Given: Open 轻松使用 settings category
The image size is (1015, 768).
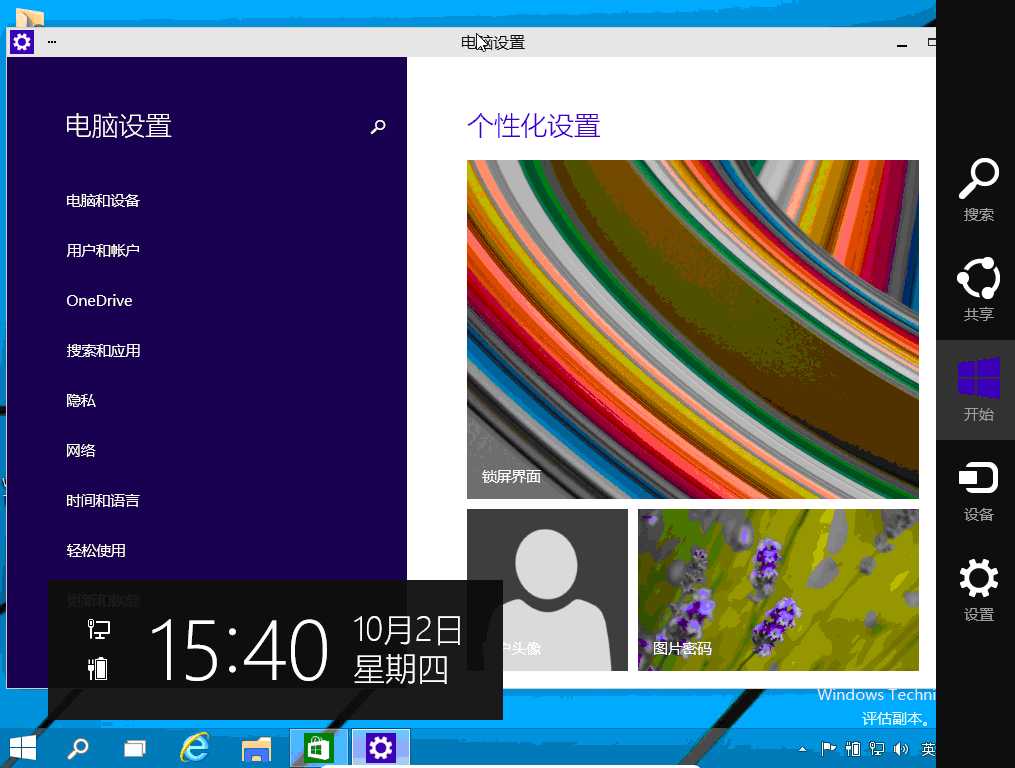Looking at the screenshot, I should click(x=96, y=550).
